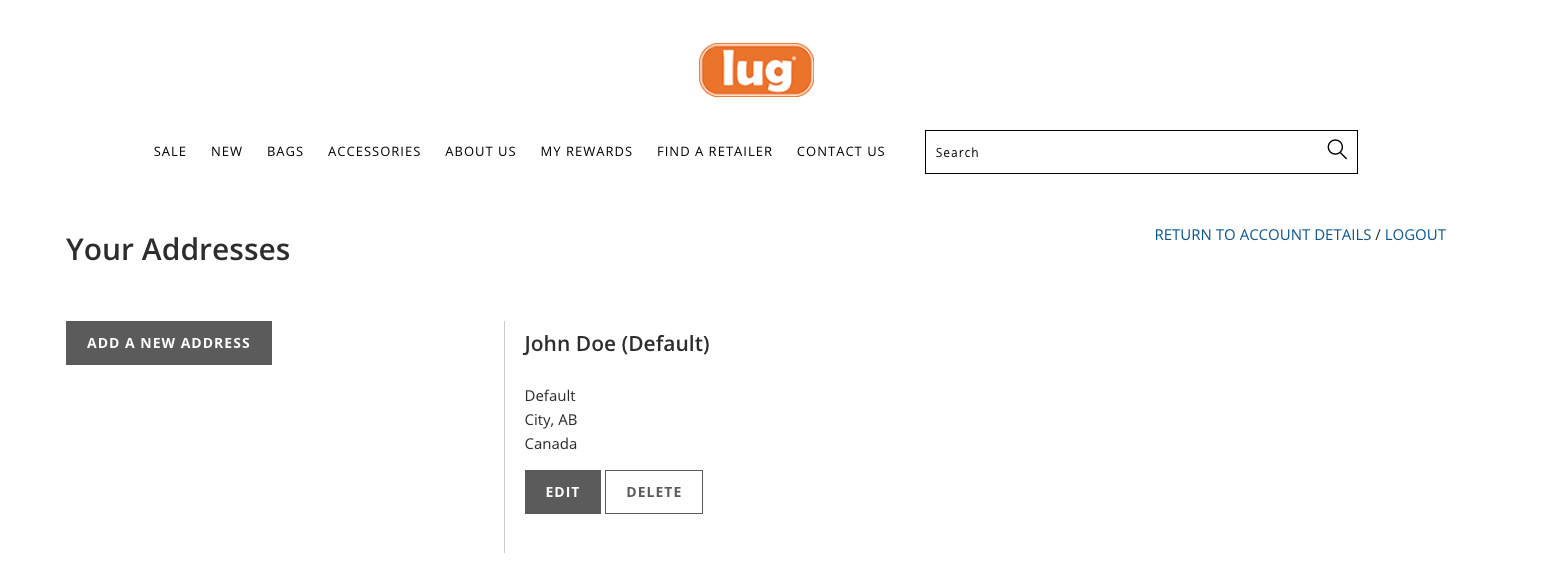Open the BAGS navigation menu
This screenshot has width=1565, height=566.
[x=285, y=152]
